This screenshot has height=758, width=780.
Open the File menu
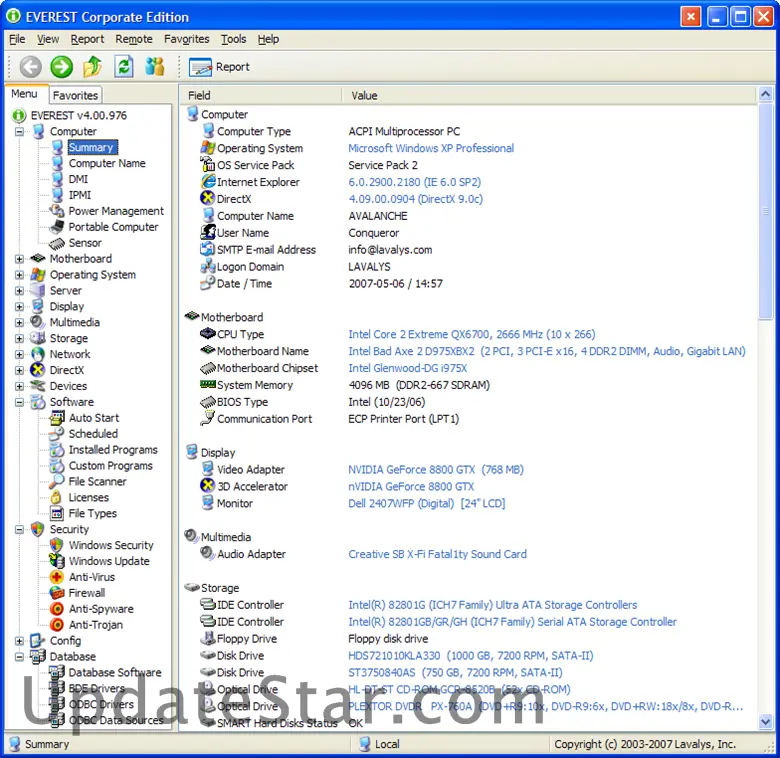17,39
